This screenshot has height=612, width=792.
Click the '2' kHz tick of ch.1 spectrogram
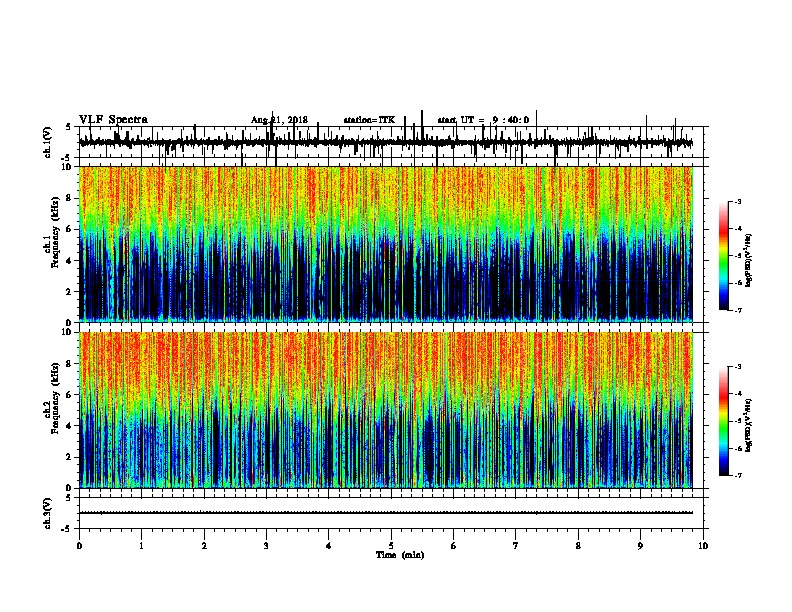70,291
